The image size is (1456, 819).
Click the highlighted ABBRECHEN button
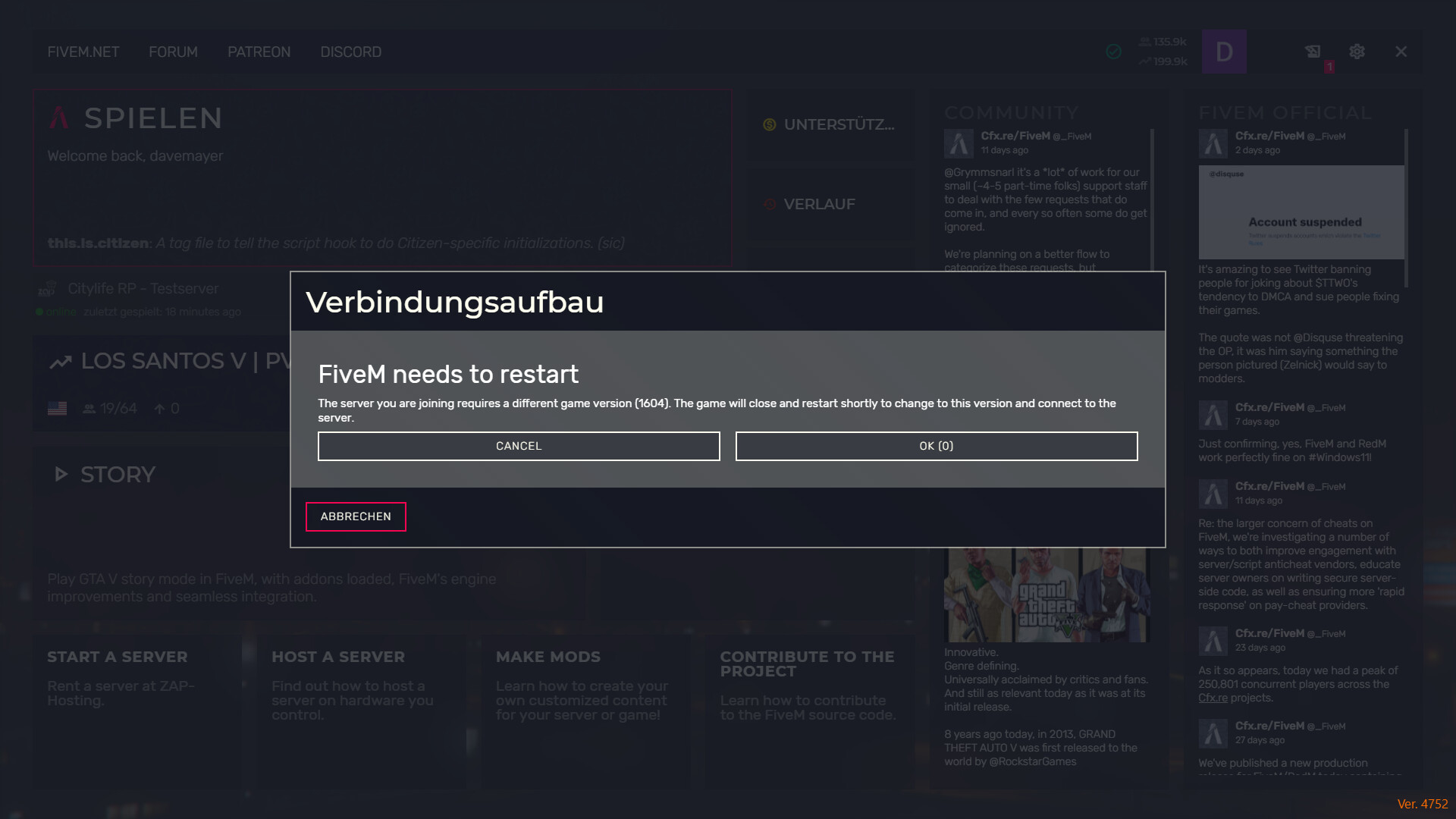(356, 516)
